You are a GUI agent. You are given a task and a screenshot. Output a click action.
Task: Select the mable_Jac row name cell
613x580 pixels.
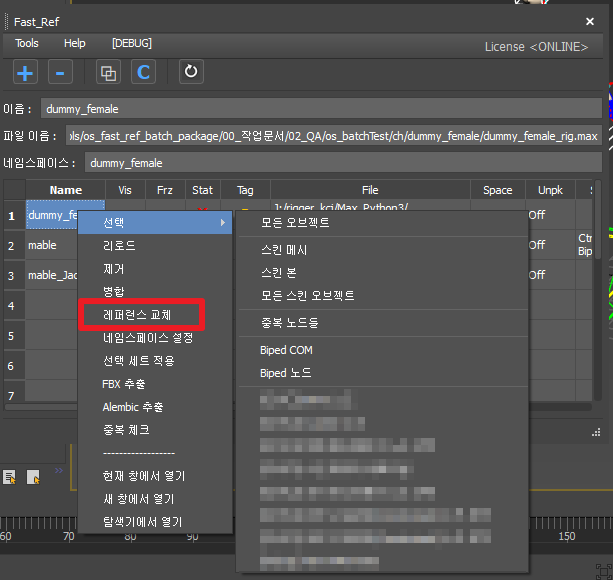(52, 275)
